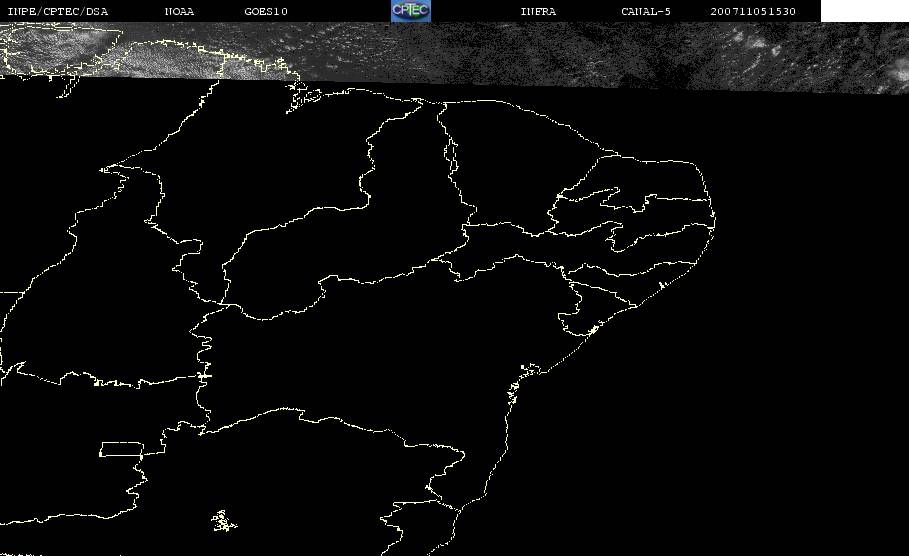This screenshot has width=909, height=556.
Task: Click the 200711051530 timestamp
Action: [x=753, y=12]
